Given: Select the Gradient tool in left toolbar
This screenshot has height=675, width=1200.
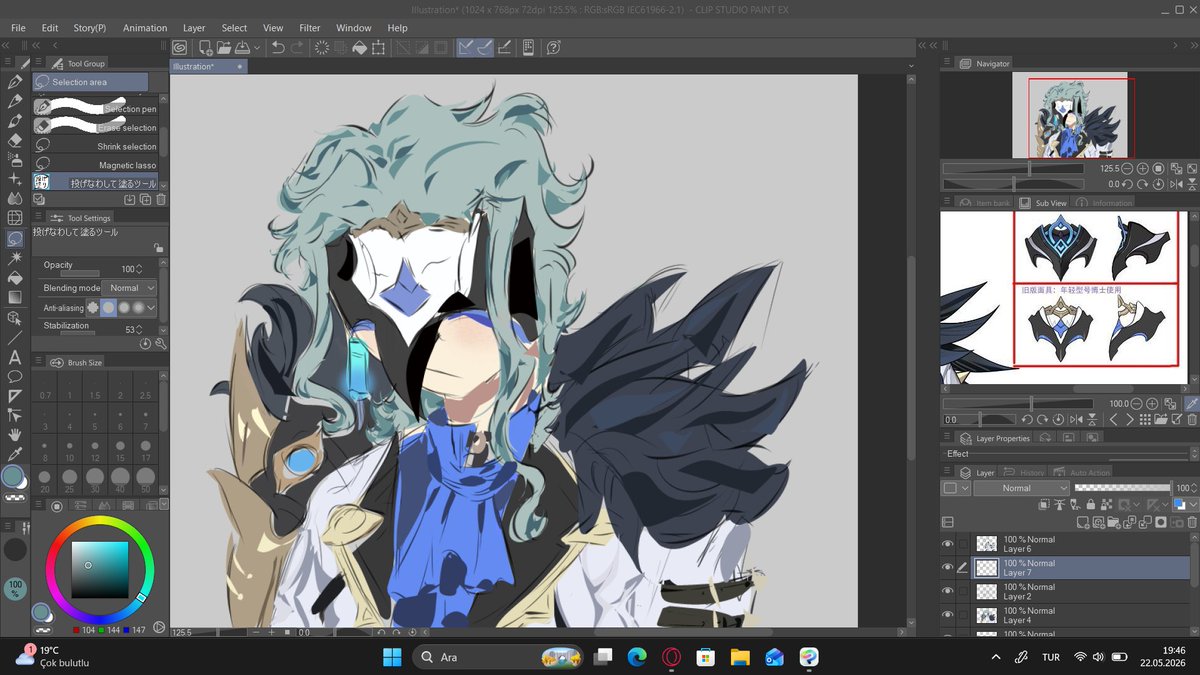Looking at the screenshot, I should click(15, 296).
